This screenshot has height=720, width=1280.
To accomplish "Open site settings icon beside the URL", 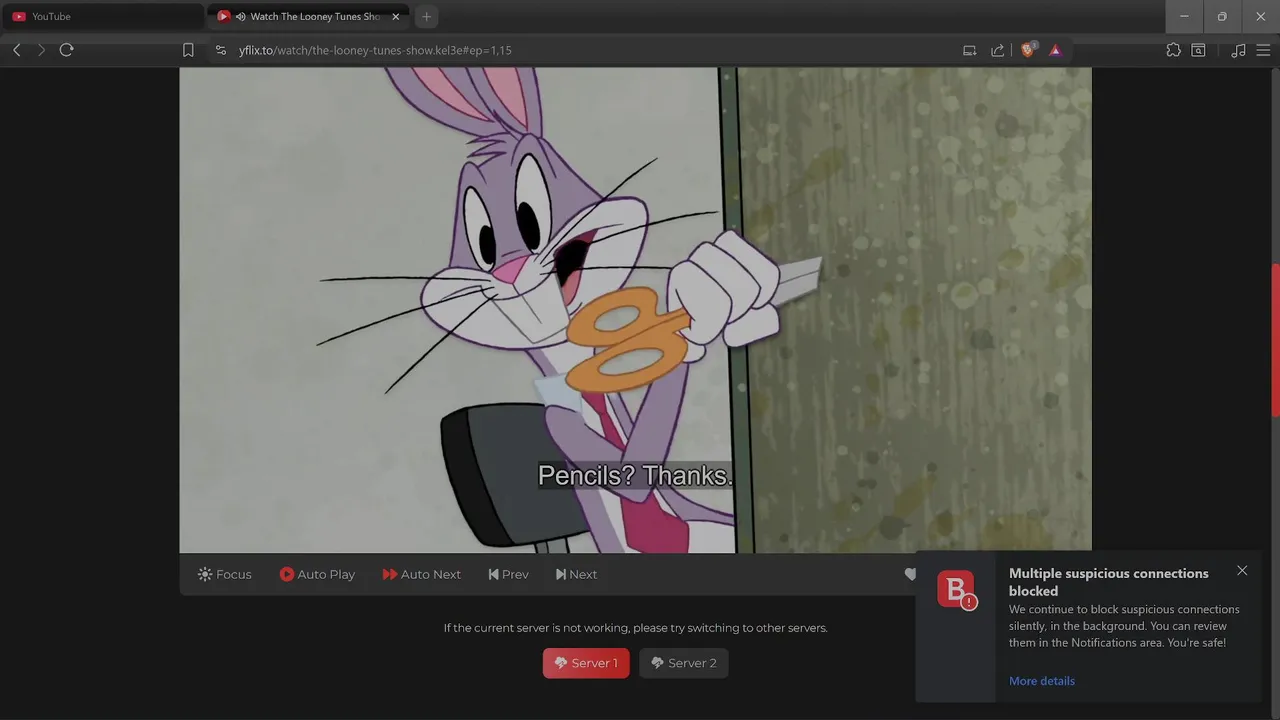I will coord(221,50).
